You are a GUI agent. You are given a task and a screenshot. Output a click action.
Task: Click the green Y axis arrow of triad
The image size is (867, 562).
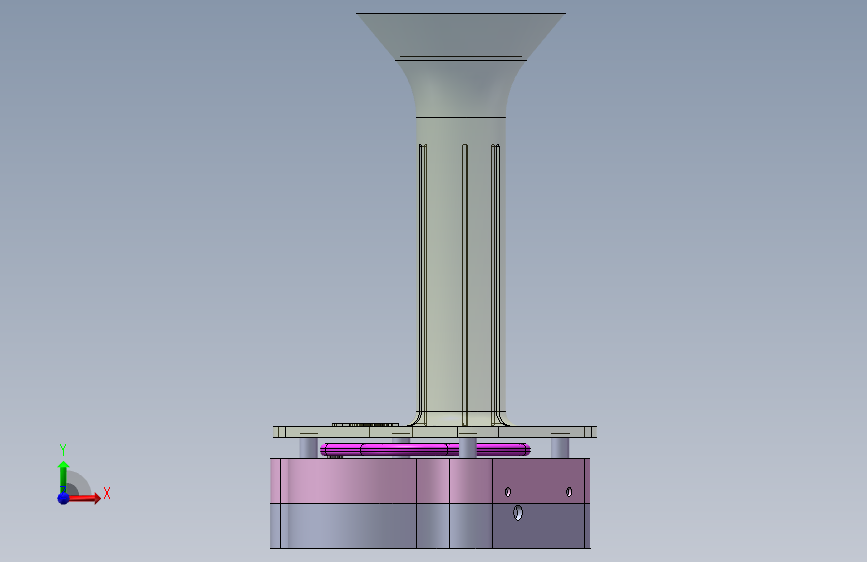point(63,476)
